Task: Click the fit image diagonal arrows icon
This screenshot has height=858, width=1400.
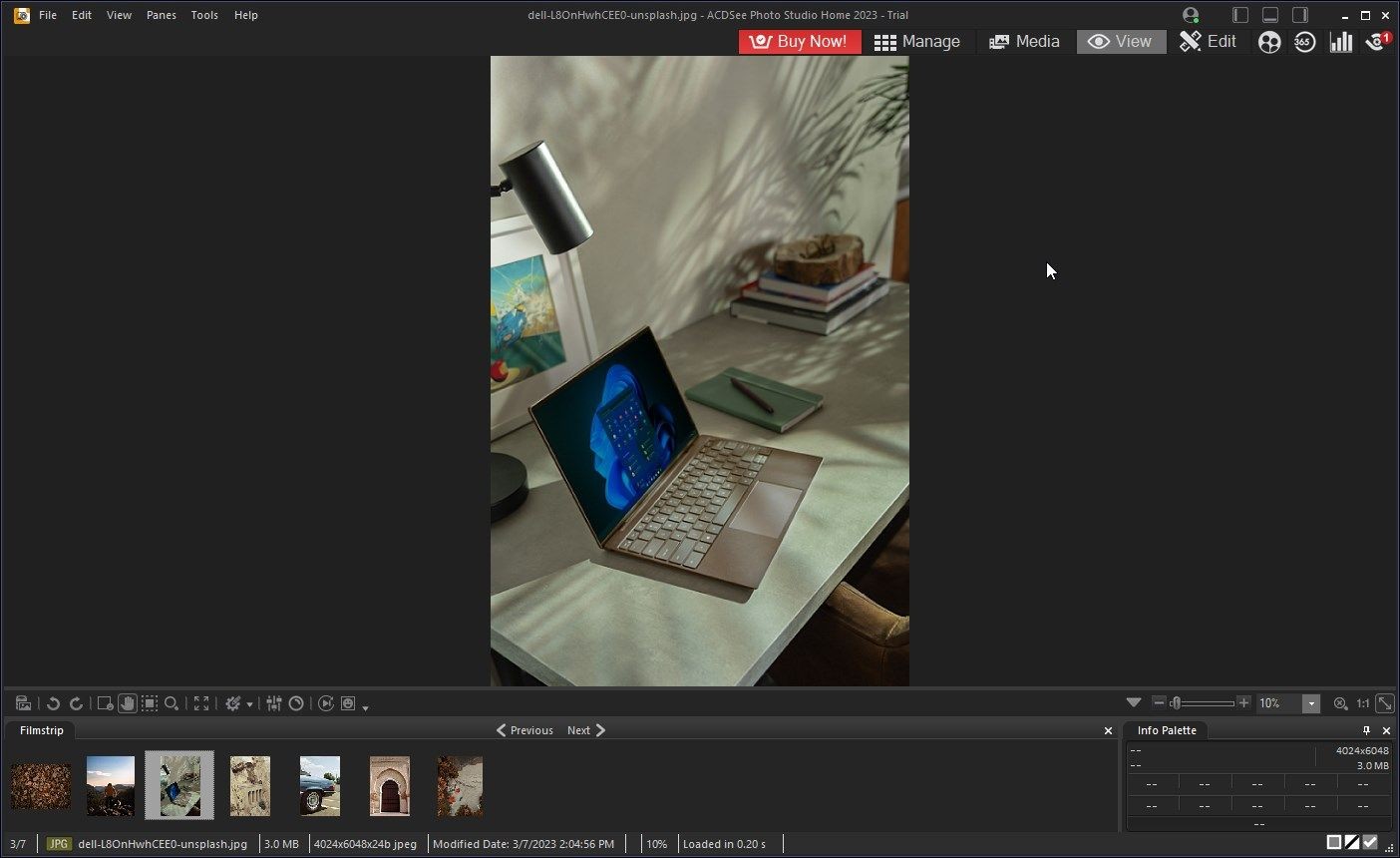Action: tap(1384, 703)
